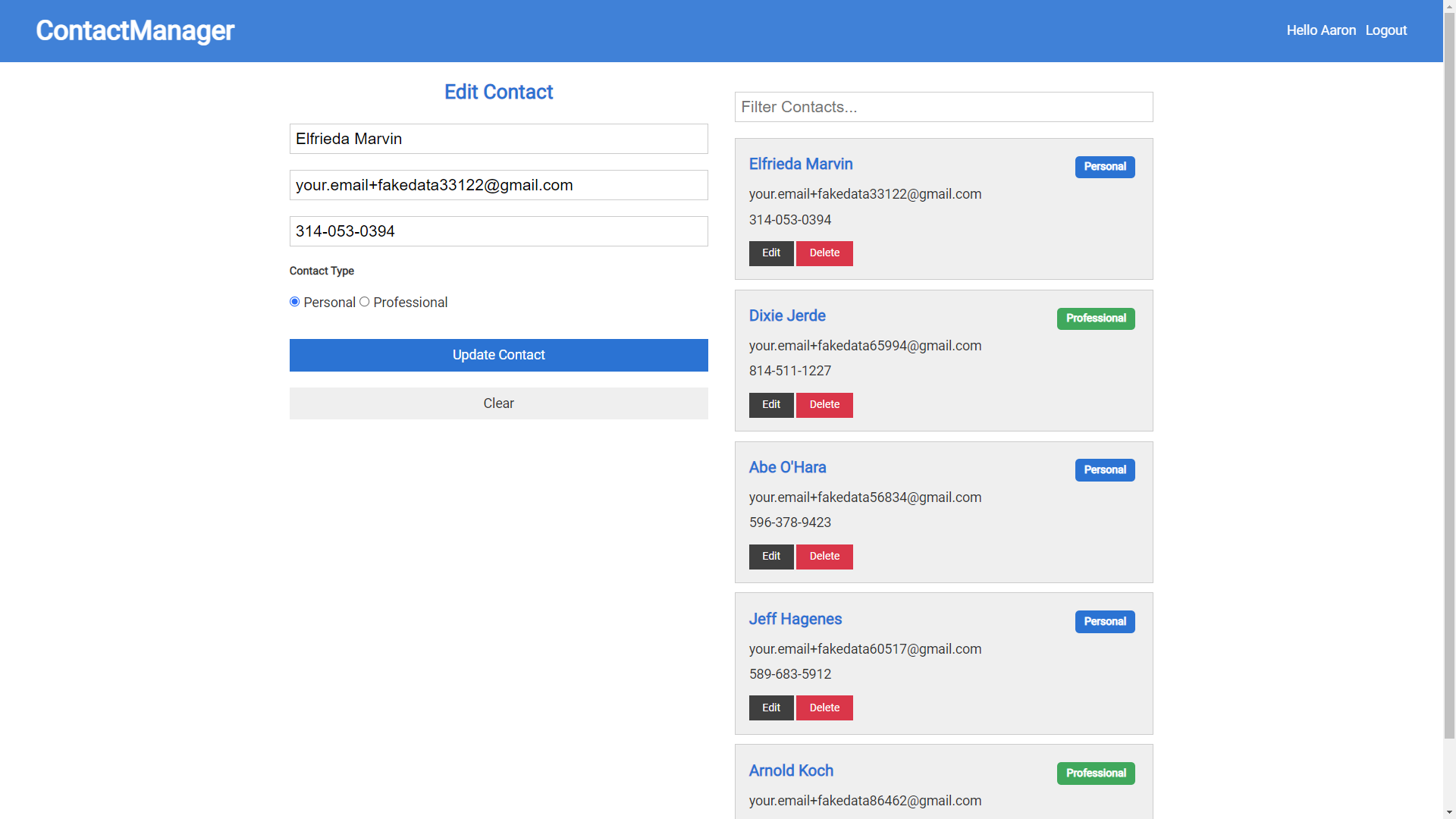This screenshot has width=1456, height=819.
Task: Click the Professional badge on Arnold Koch
Action: coord(1096,773)
